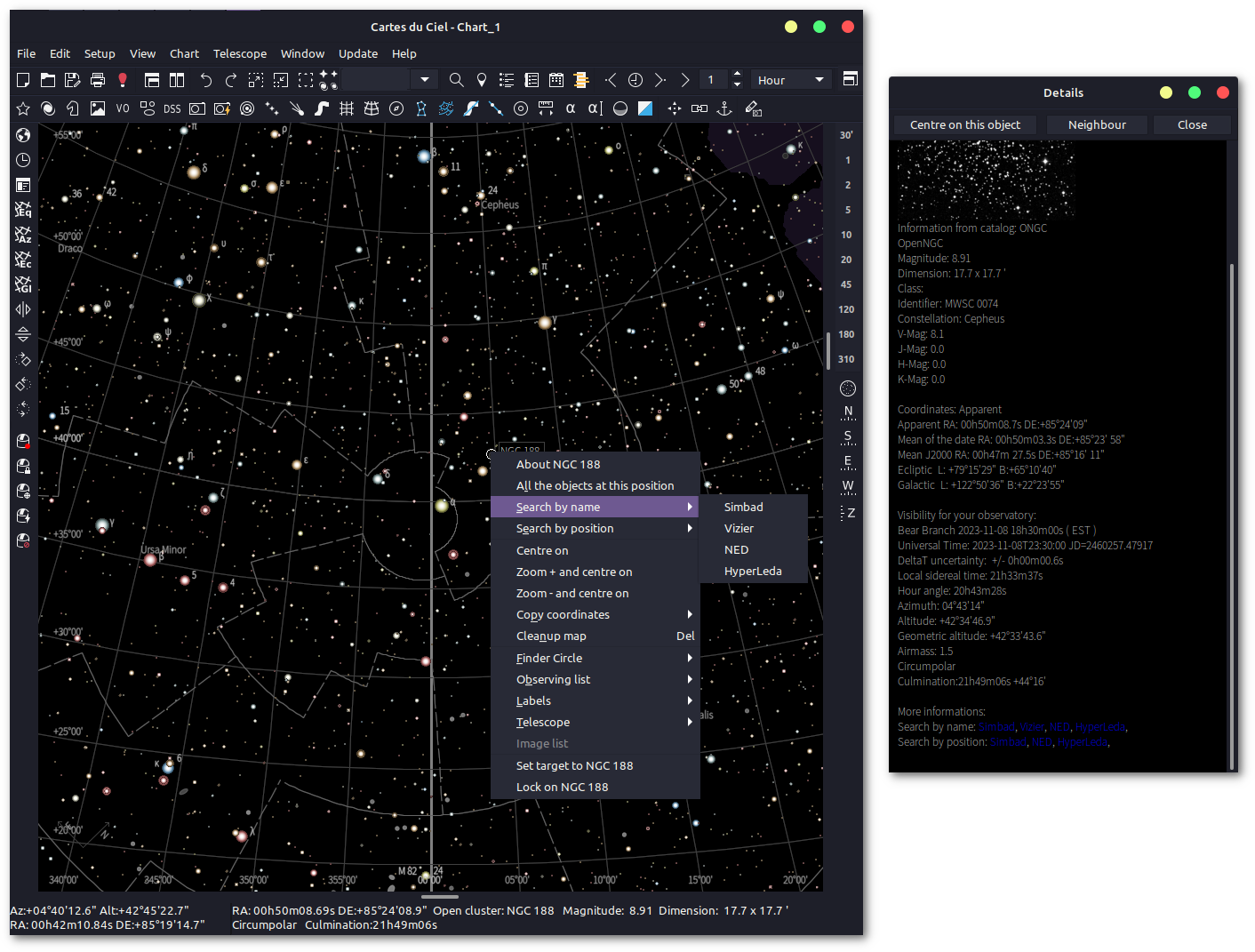Select equatorial coordinates Eq icon
Screen dimensions: 1255x952
click(x=23, y=210)
